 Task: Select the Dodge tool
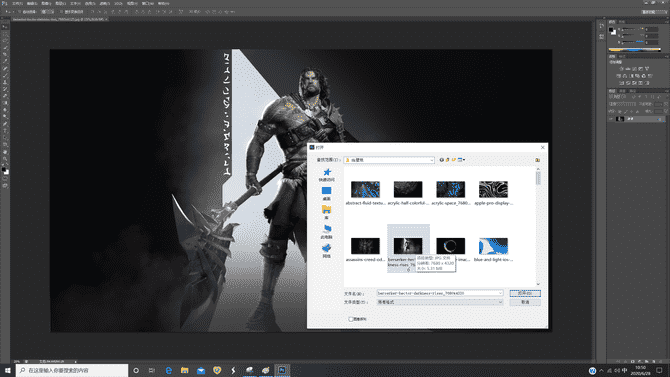[5, 117]
